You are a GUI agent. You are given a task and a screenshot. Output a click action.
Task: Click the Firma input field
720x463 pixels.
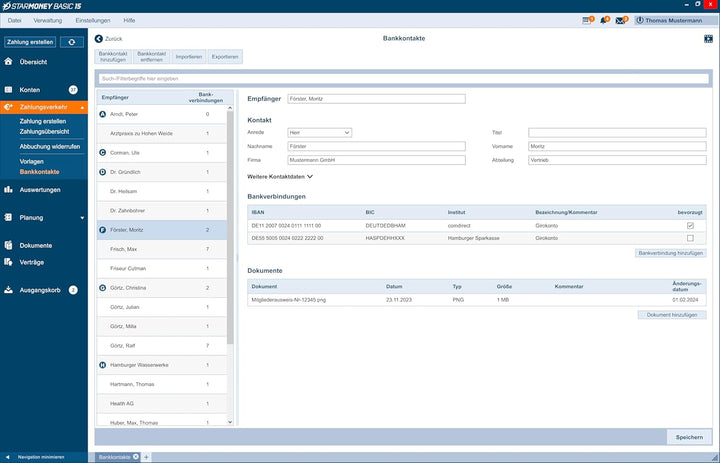[x=377, y=160]
